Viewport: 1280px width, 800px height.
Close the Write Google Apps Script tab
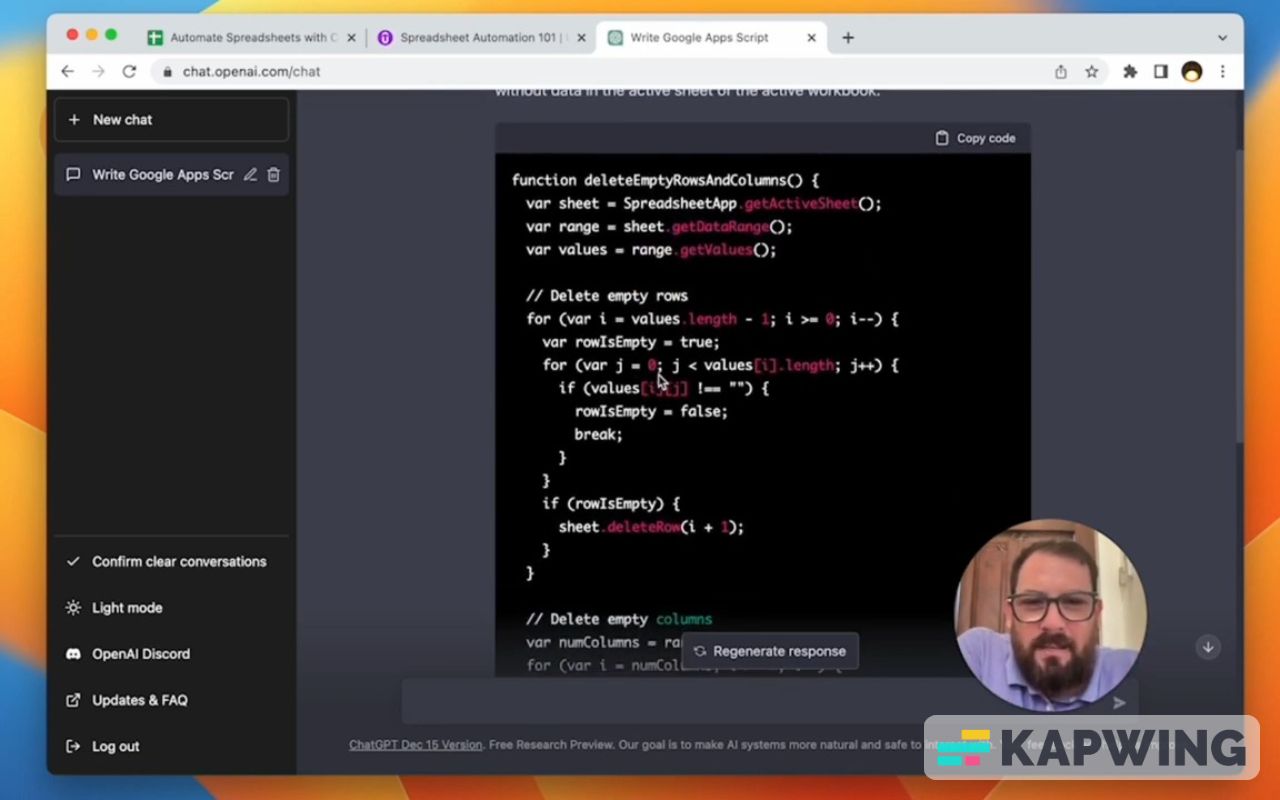click(811, 38)
